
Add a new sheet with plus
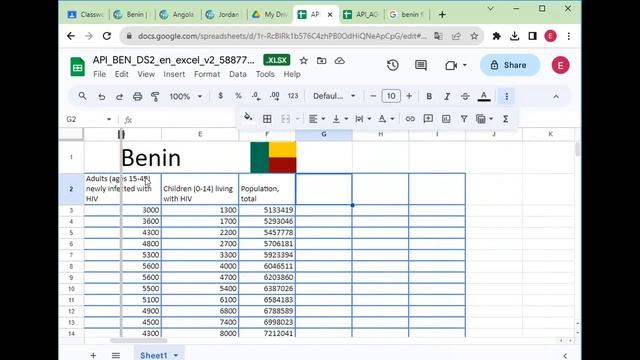(x=93, y=355)
